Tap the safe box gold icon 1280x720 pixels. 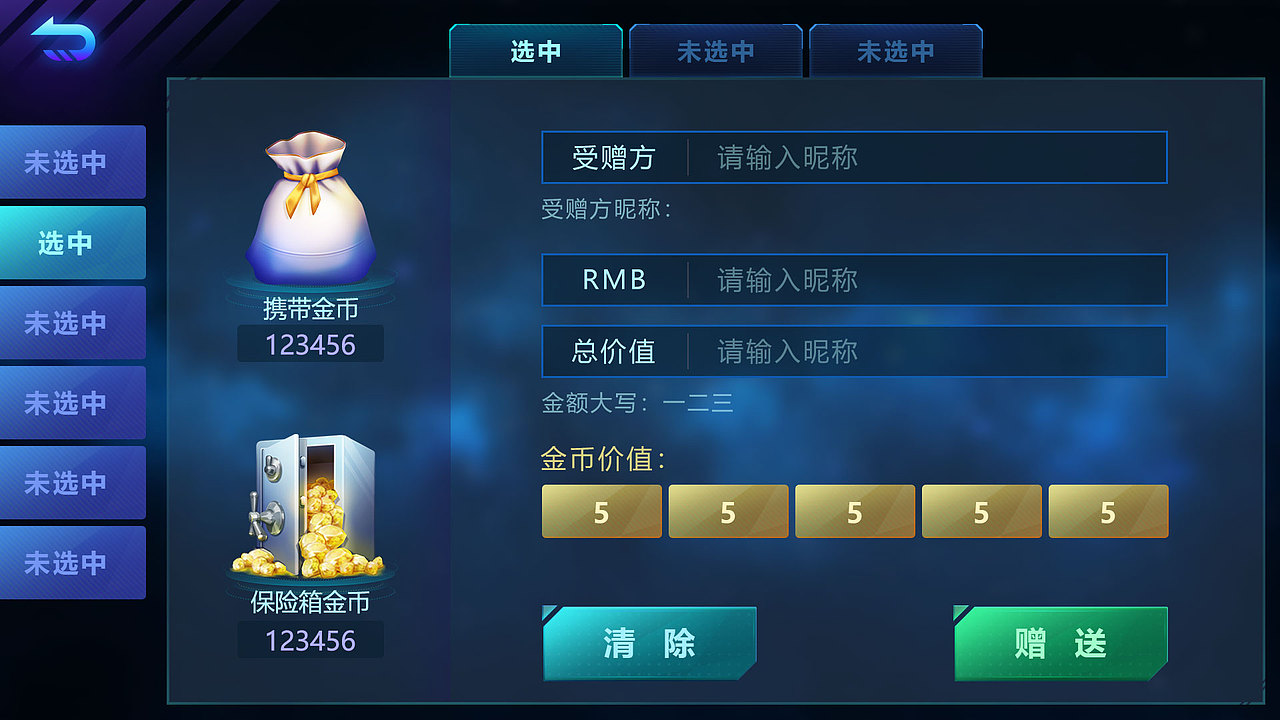(312, 506)
